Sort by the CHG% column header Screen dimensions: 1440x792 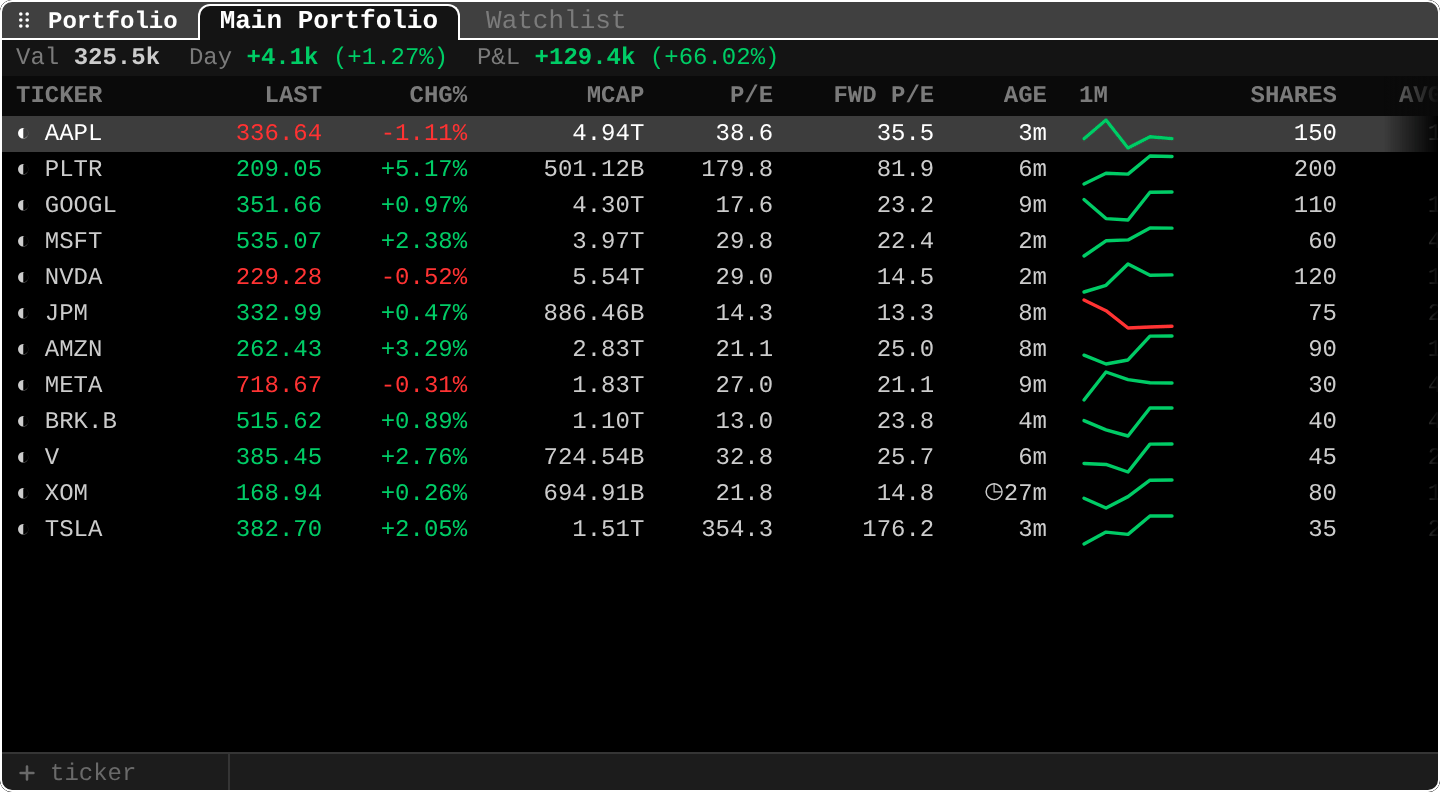pyautogui.click(x=438, y=95)
